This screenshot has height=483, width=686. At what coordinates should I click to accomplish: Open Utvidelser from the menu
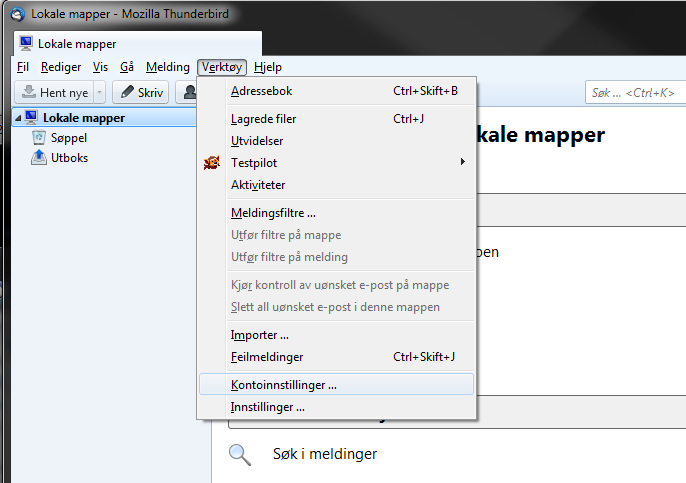point(336,141)
